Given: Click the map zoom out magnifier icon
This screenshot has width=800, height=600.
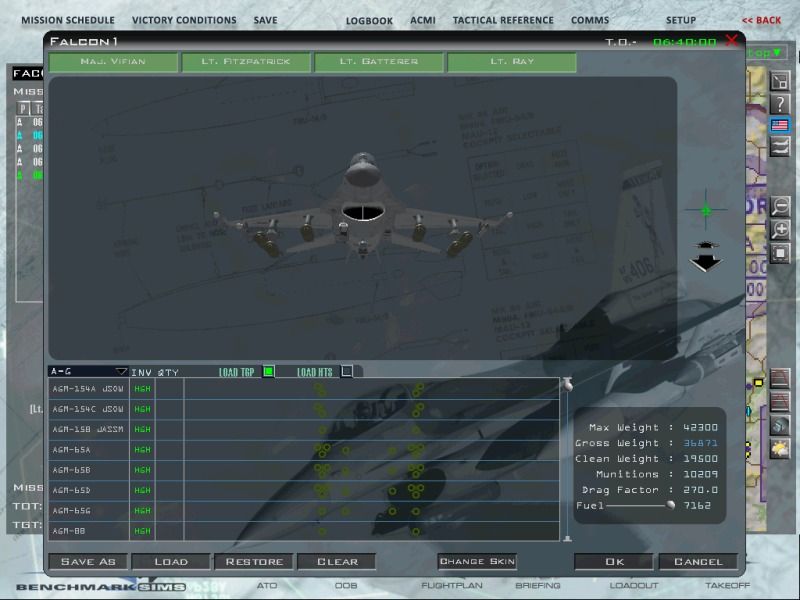Looking at the screenshot, I should (780, 207).
